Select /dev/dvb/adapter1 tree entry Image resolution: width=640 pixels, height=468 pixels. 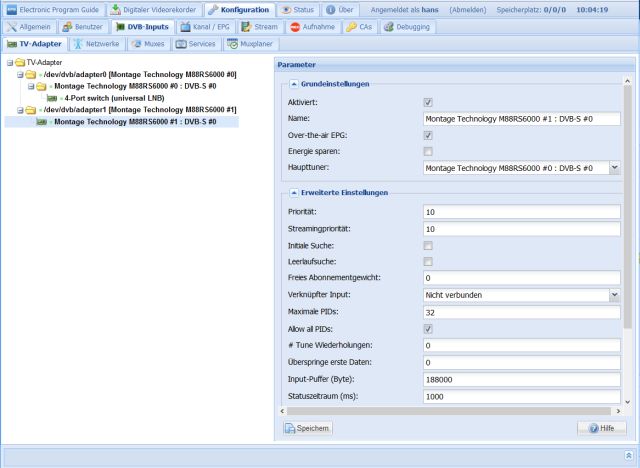pyautogui.click(x=140, y=110)
